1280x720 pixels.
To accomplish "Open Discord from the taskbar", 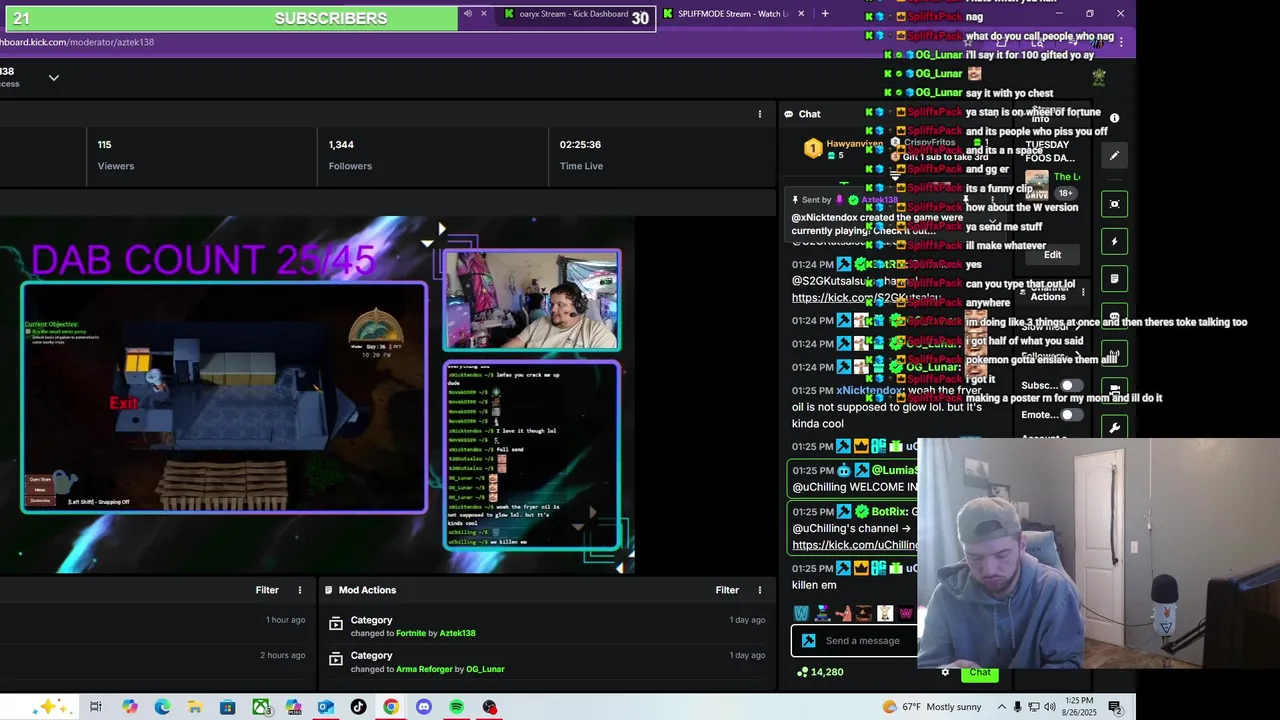I will click(x=423, y=707).
